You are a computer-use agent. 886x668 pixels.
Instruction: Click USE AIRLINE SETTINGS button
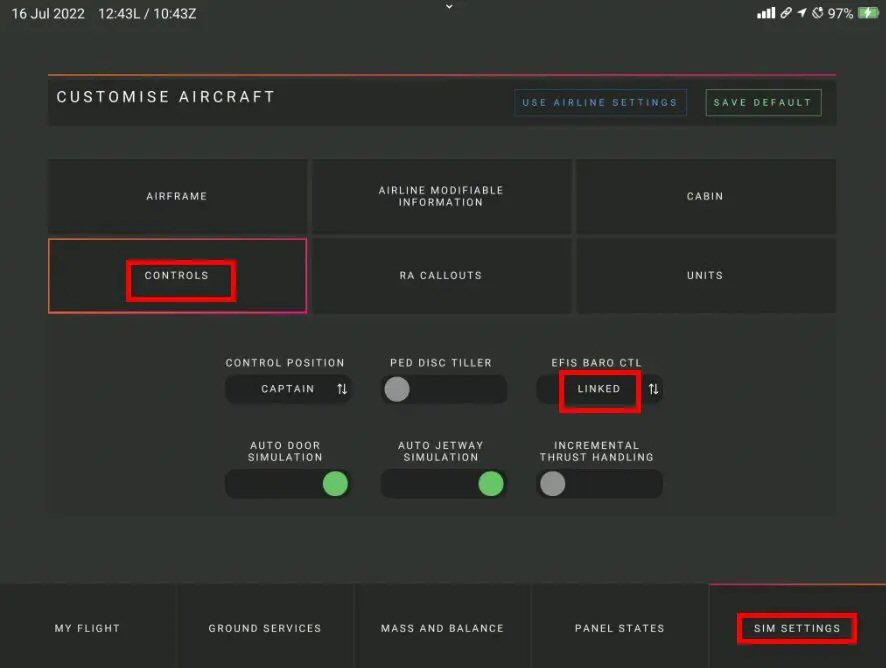[x=600, y=102]
